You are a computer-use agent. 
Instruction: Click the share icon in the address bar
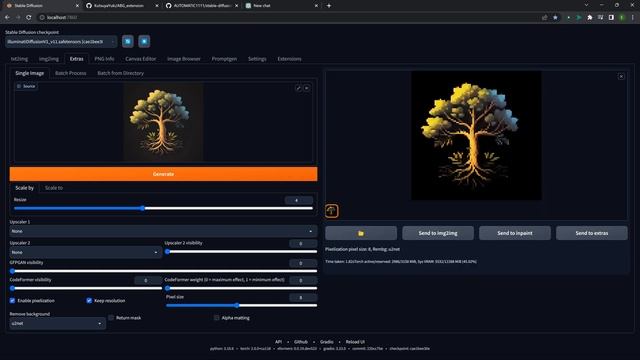[544, 18]
